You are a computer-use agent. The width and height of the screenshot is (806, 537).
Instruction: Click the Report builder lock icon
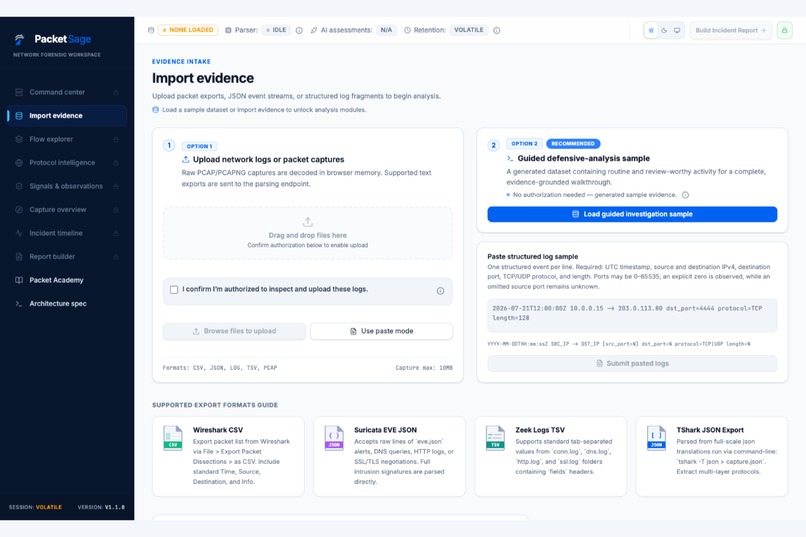[x=116, y=257]
